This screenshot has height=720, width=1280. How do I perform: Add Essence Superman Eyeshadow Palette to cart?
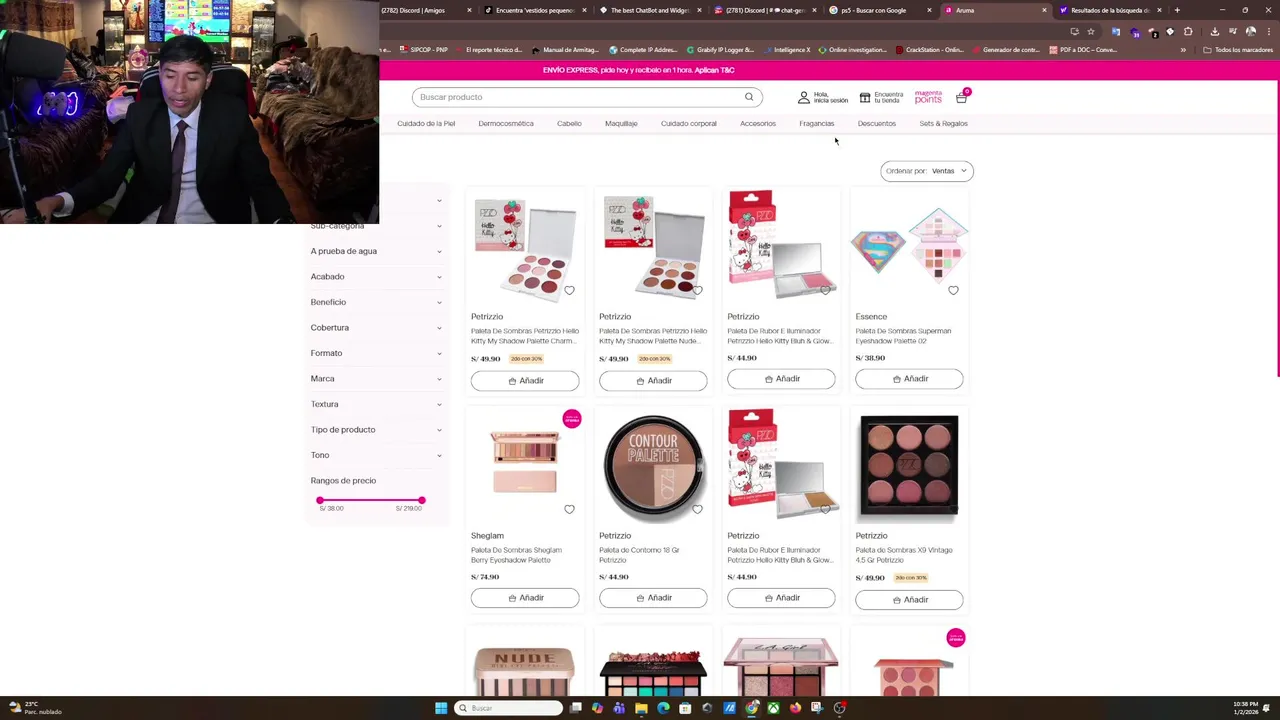[x=909, y=379]
